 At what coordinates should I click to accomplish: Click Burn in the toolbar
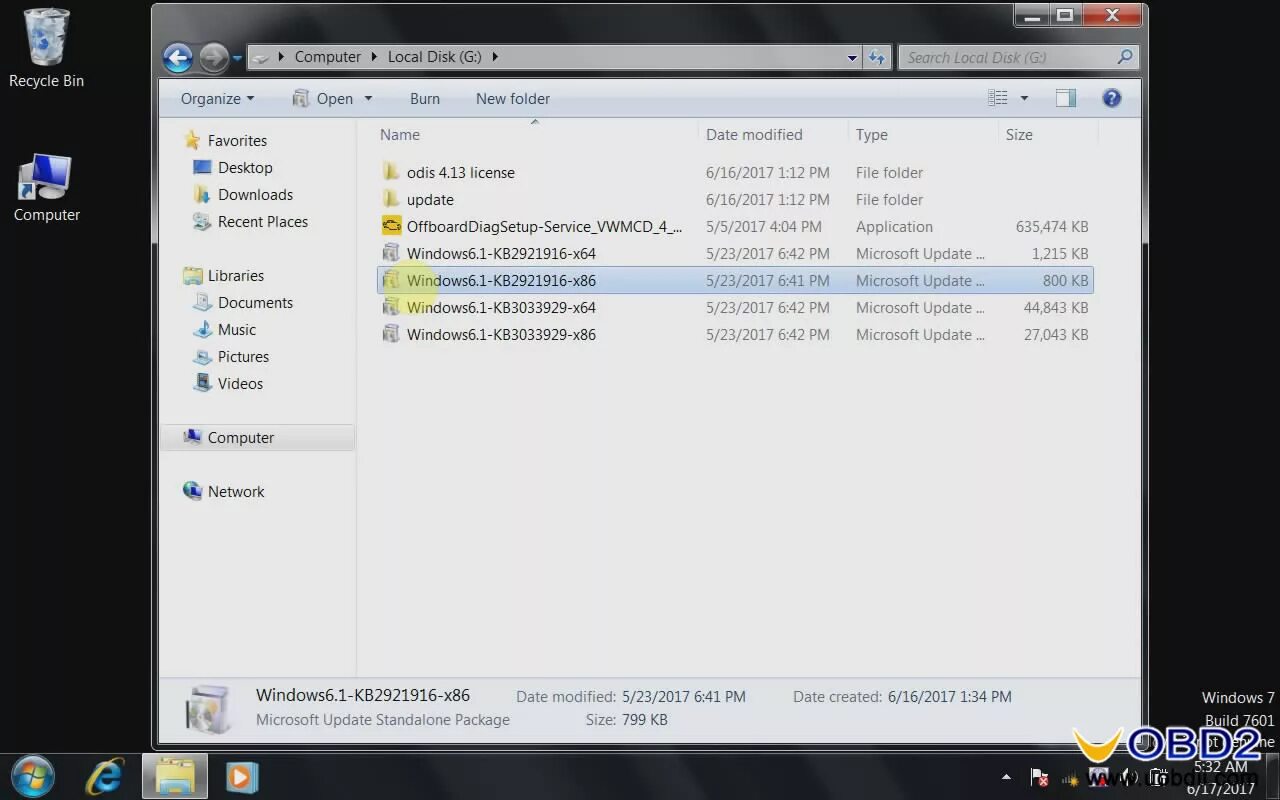425,98
